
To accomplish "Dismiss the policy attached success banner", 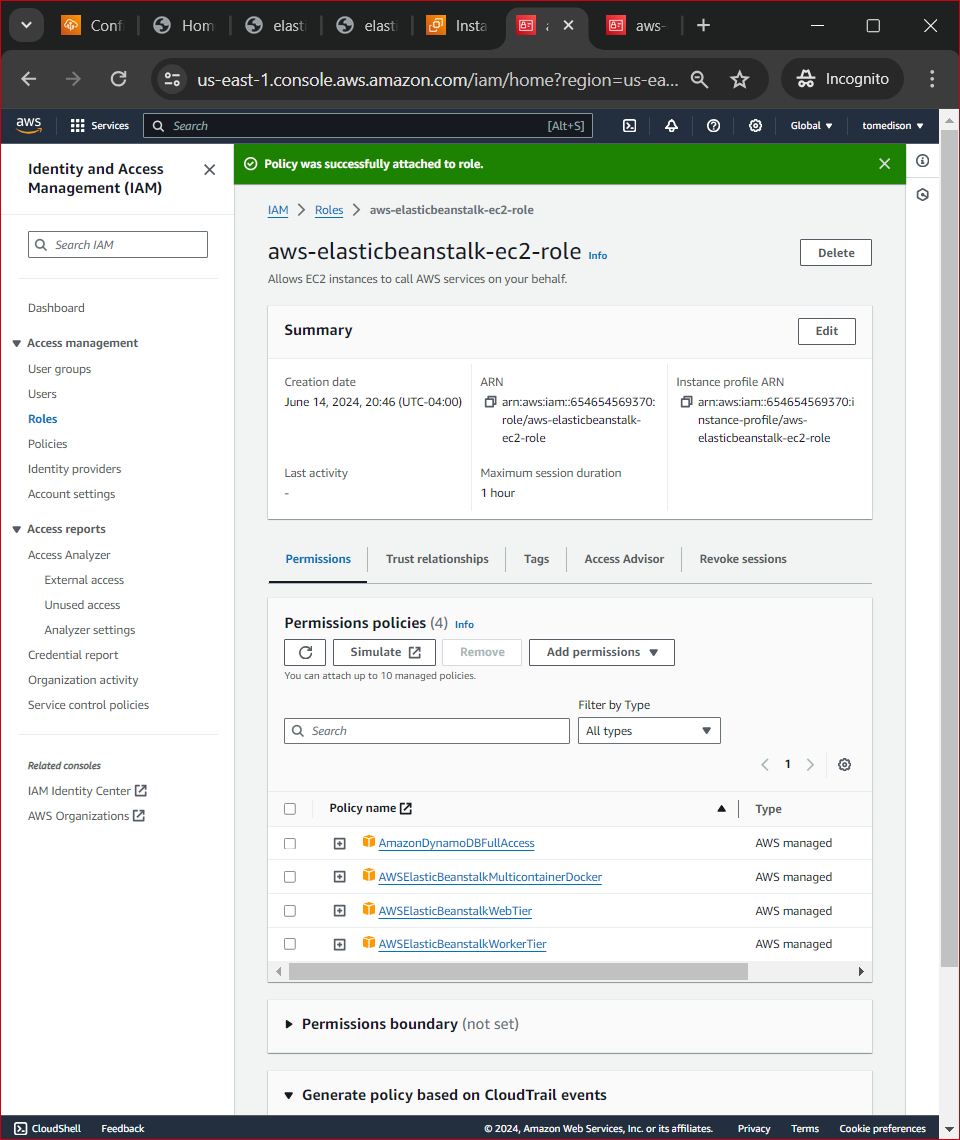I will click(884, 164).
